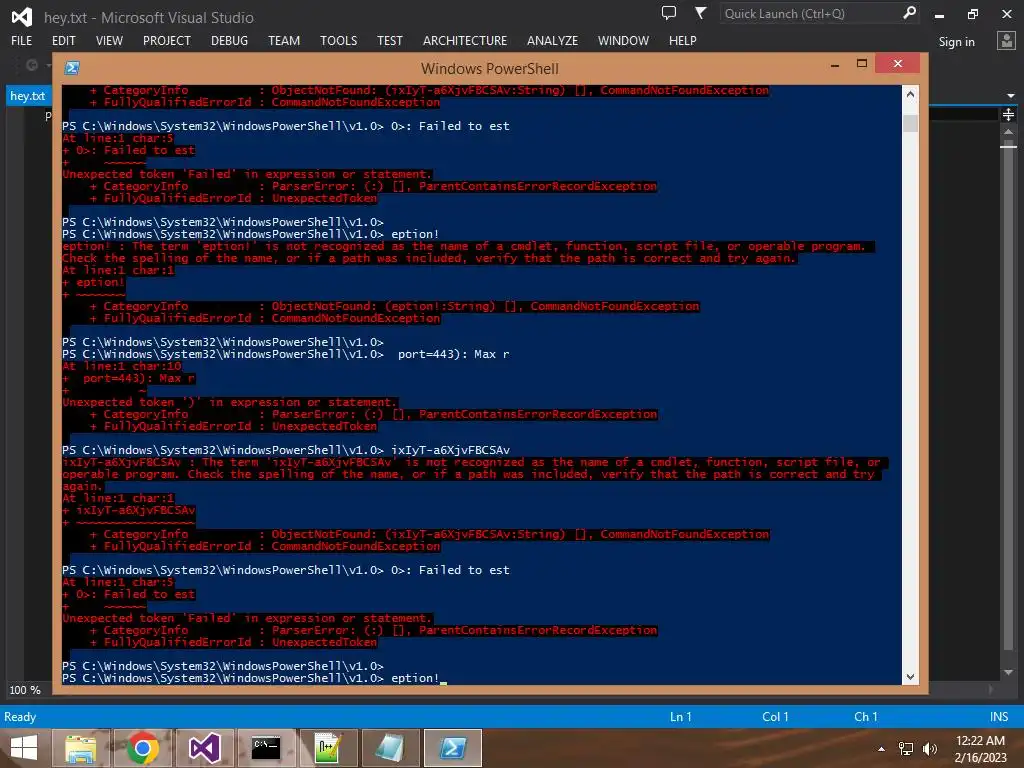Open the FILE menu
This screenshot has width=1024, height=768.
pyautogui.click(x=21, y=40)
